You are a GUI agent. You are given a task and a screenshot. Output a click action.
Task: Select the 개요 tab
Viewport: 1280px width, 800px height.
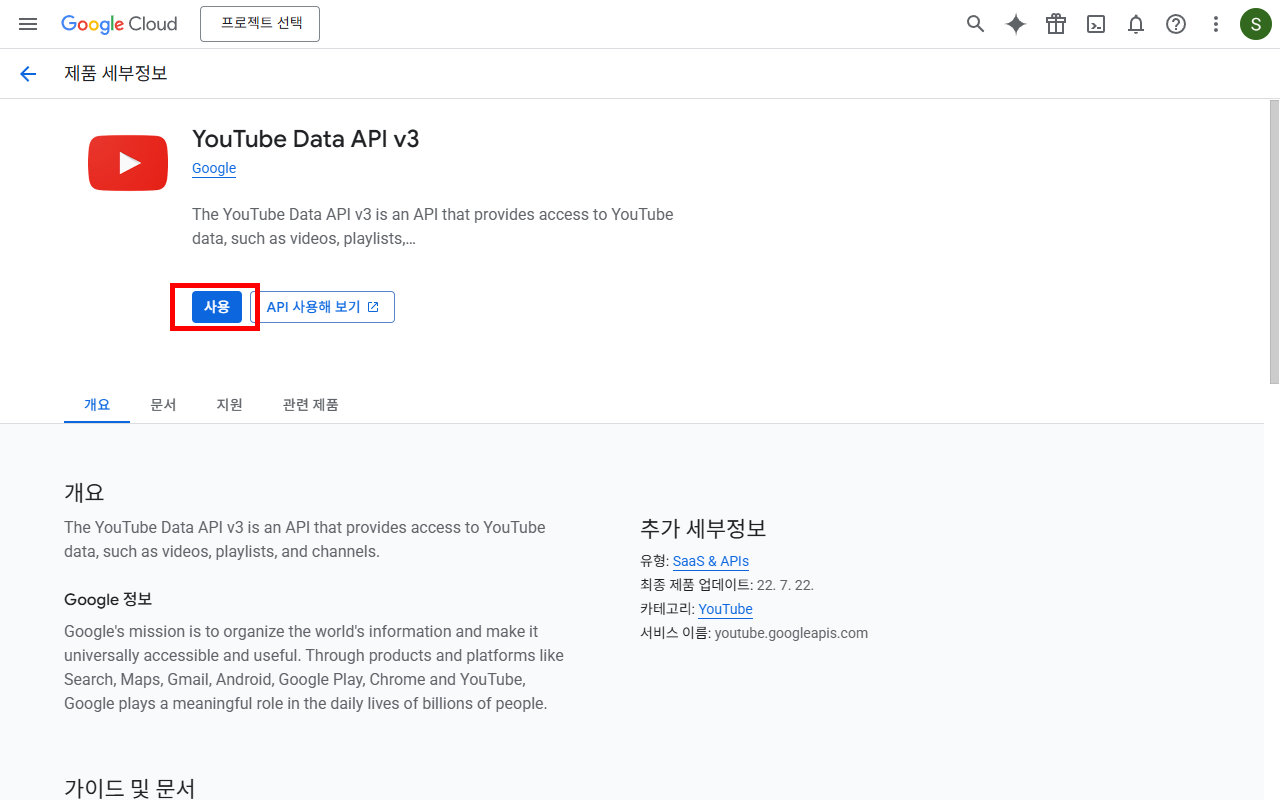97,405
